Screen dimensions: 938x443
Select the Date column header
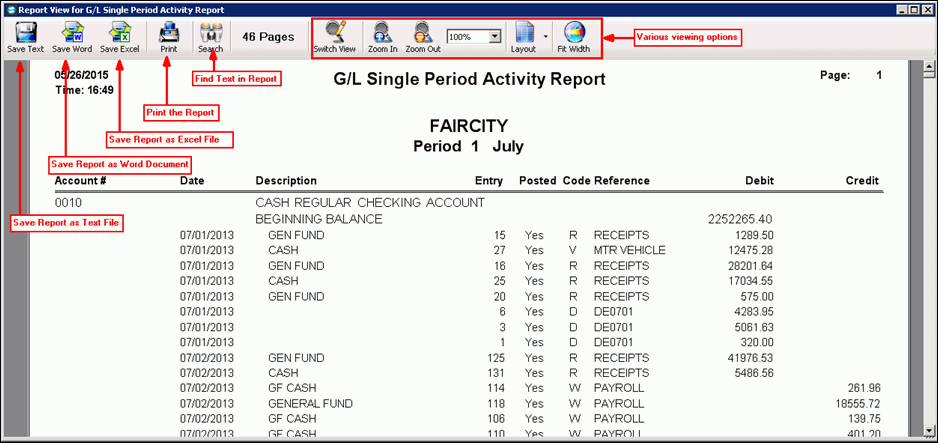click(191, 181)
